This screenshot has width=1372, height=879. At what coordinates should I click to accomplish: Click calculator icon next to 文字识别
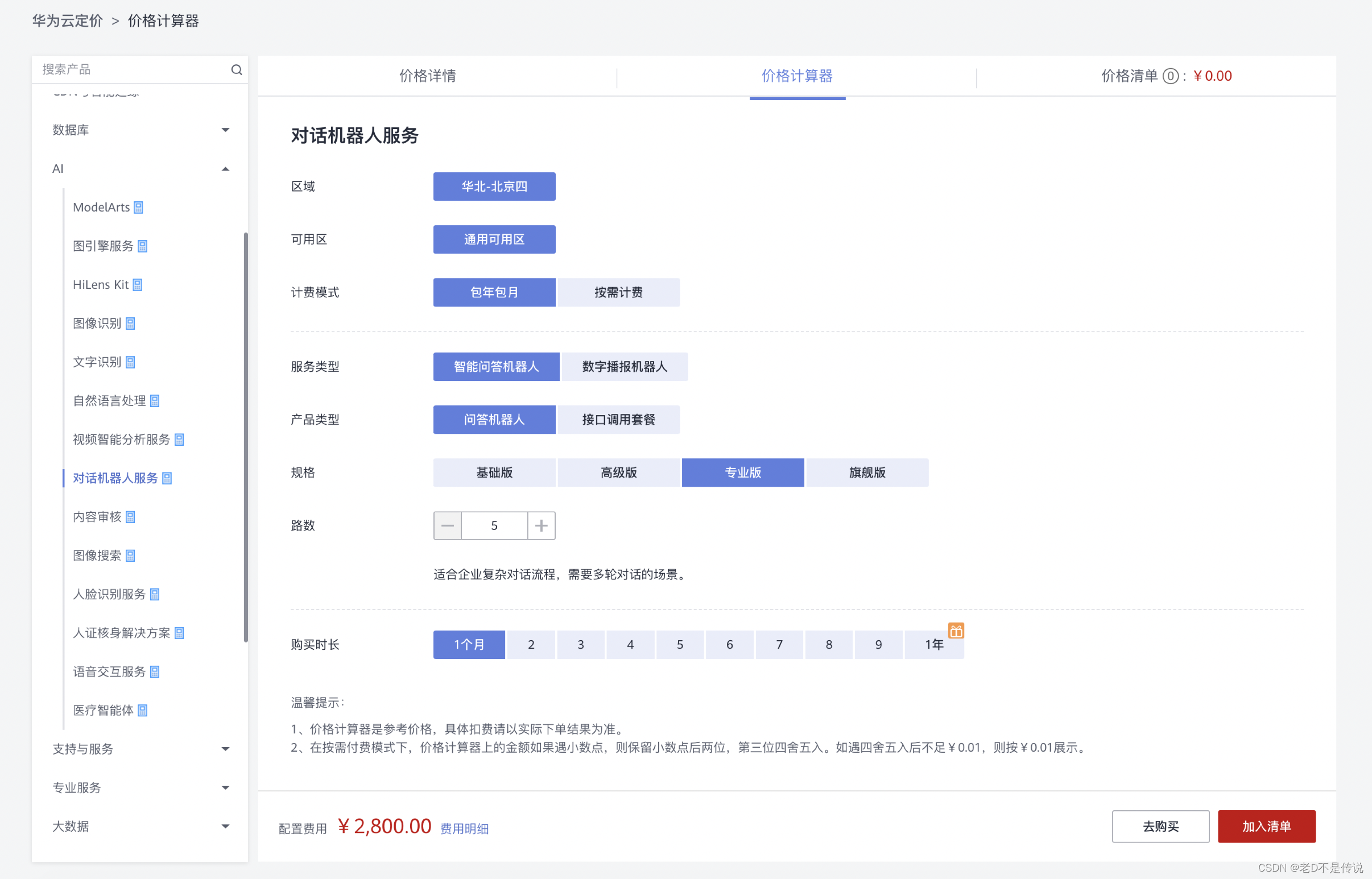point(130,362)
